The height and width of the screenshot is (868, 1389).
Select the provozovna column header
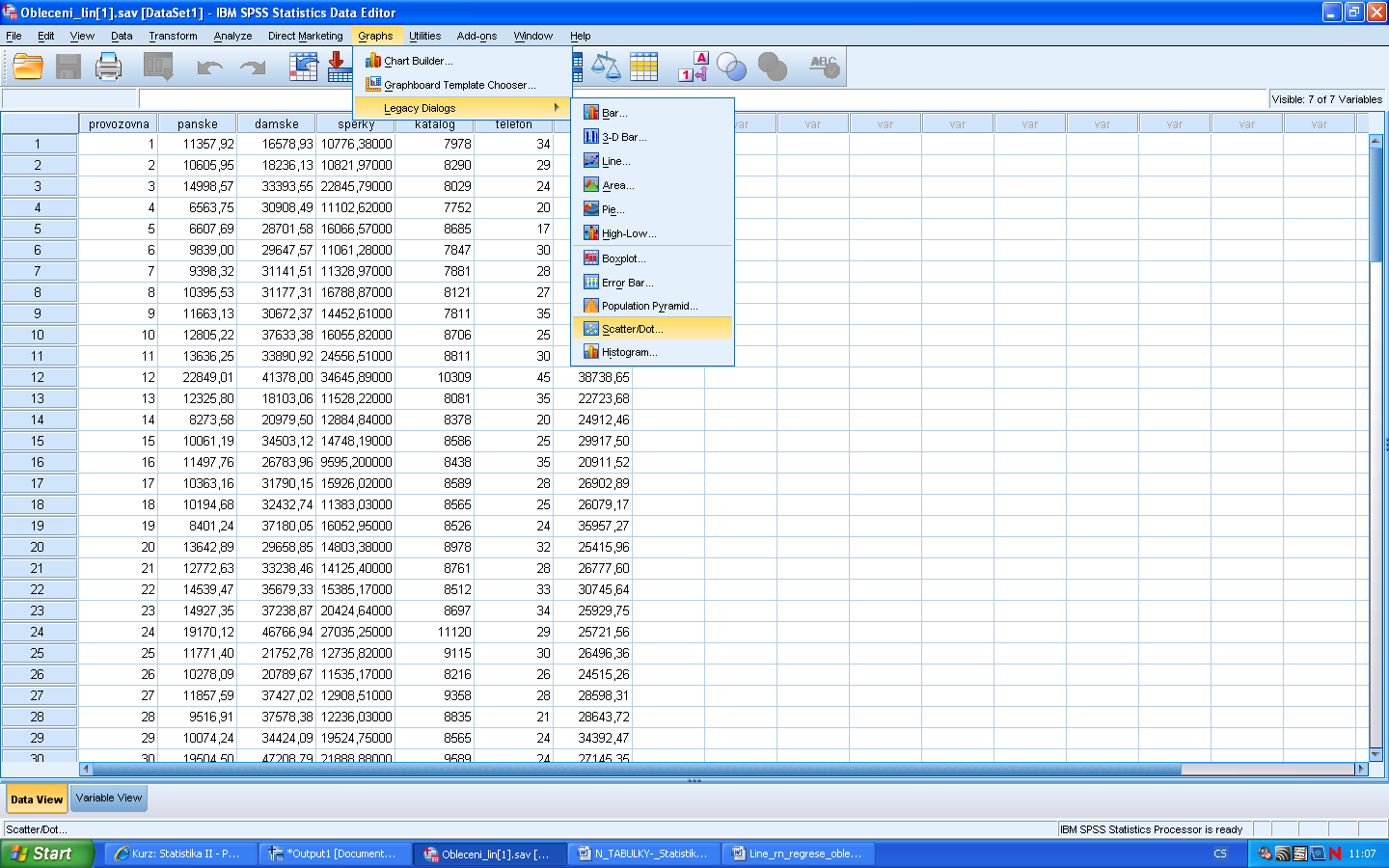coord(119,124)
